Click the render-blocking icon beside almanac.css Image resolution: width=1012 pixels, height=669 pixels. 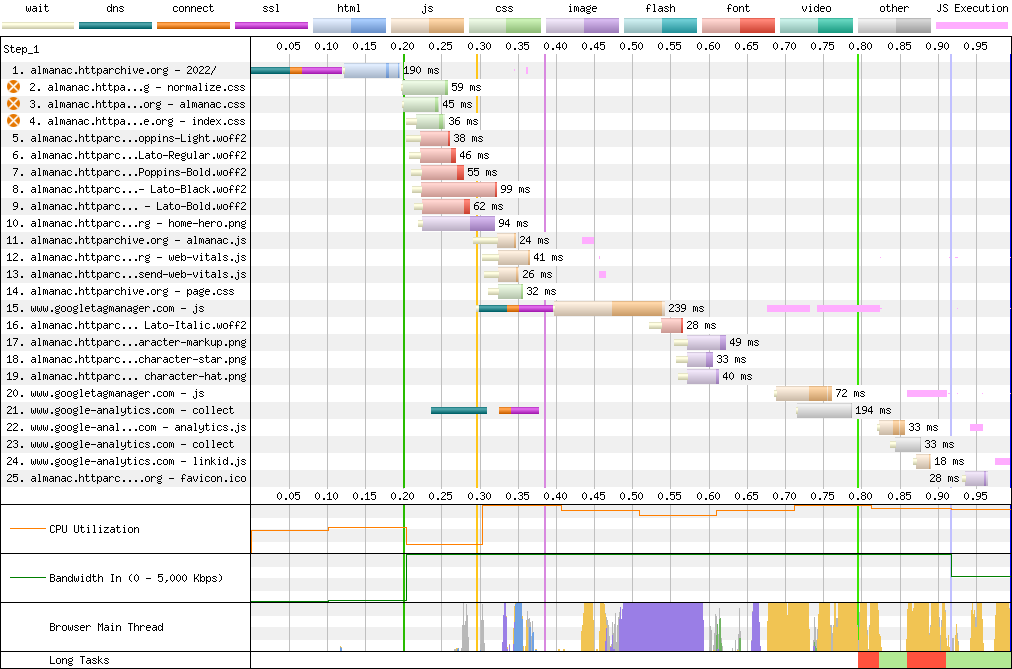click(14, 104)
